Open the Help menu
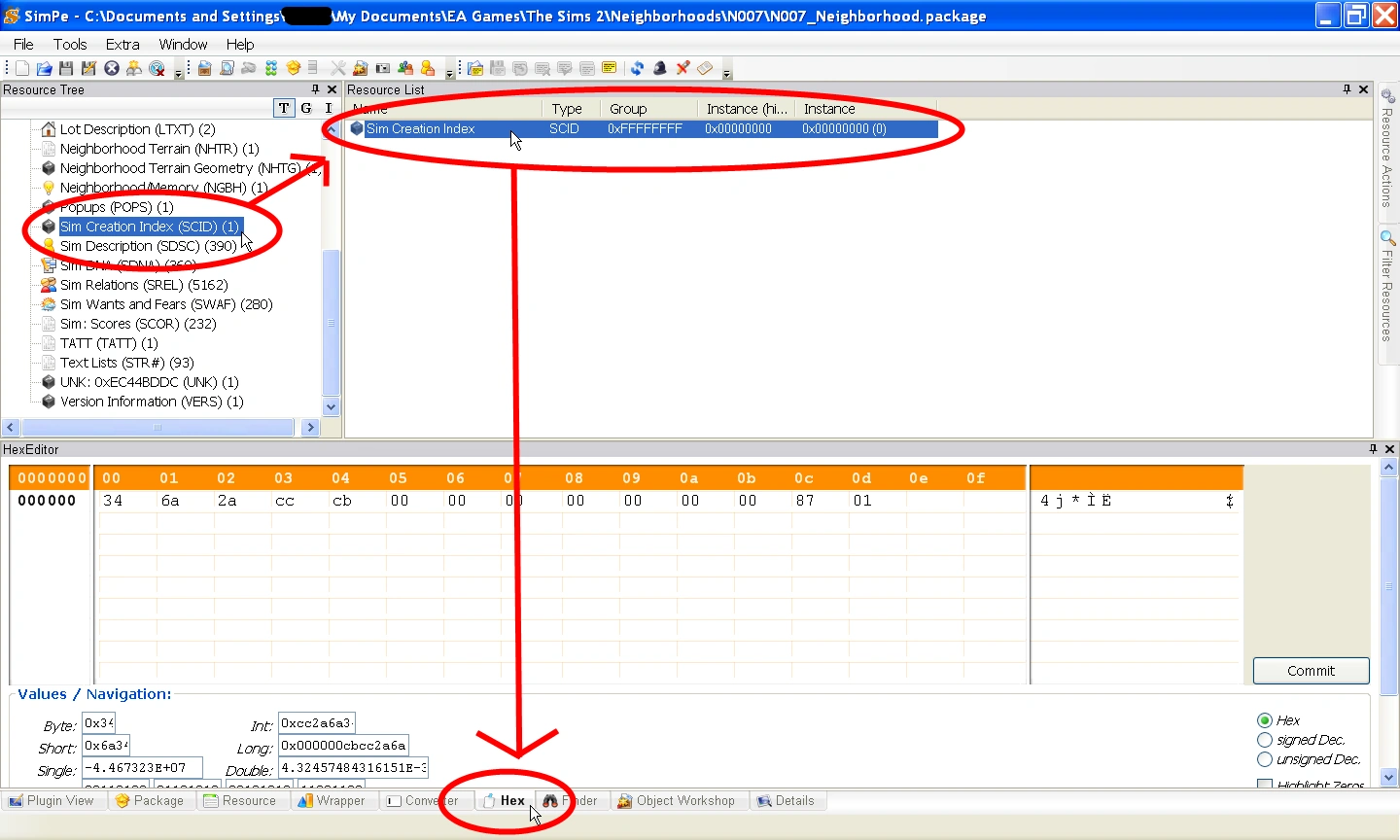 tap(240, 44)
